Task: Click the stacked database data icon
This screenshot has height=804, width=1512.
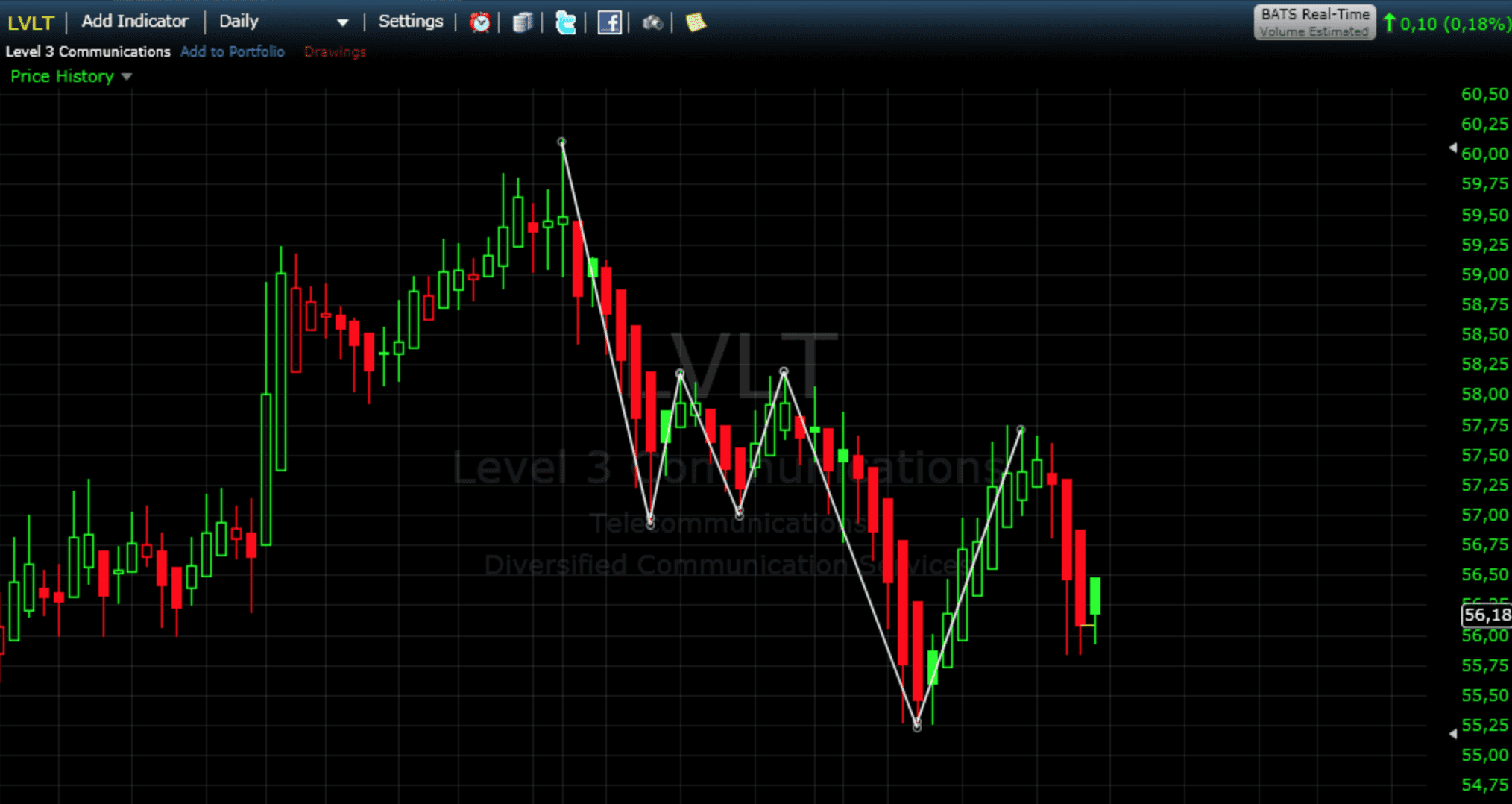Action: (523, 22)
